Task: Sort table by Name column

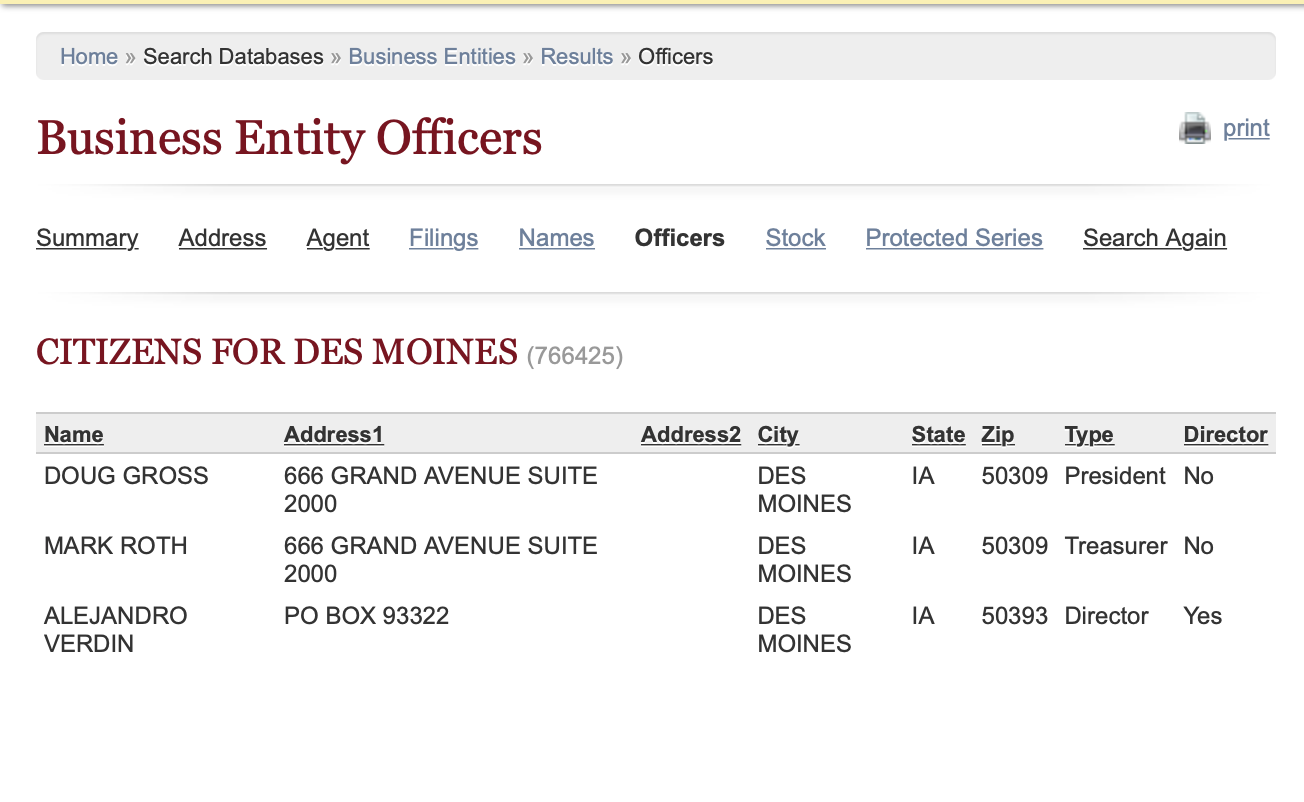Action: tap(74, 434)
